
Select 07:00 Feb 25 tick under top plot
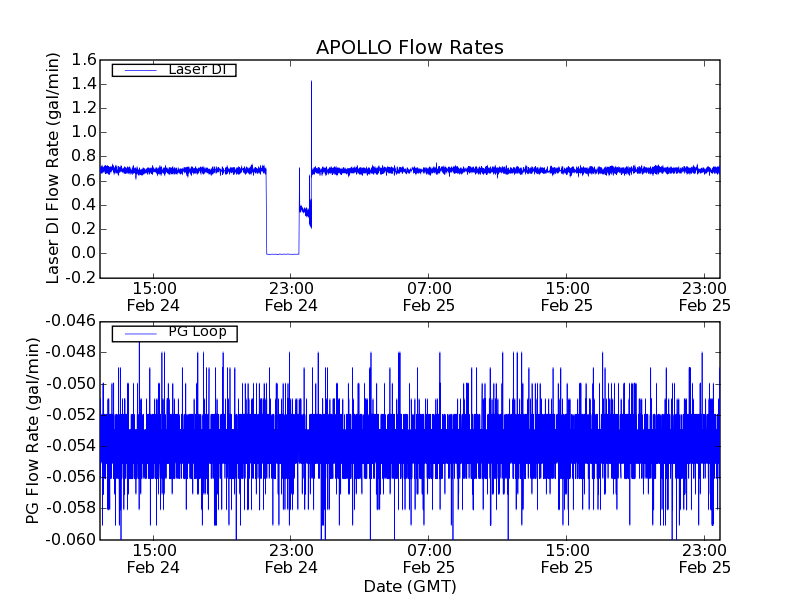pos(429,297)
